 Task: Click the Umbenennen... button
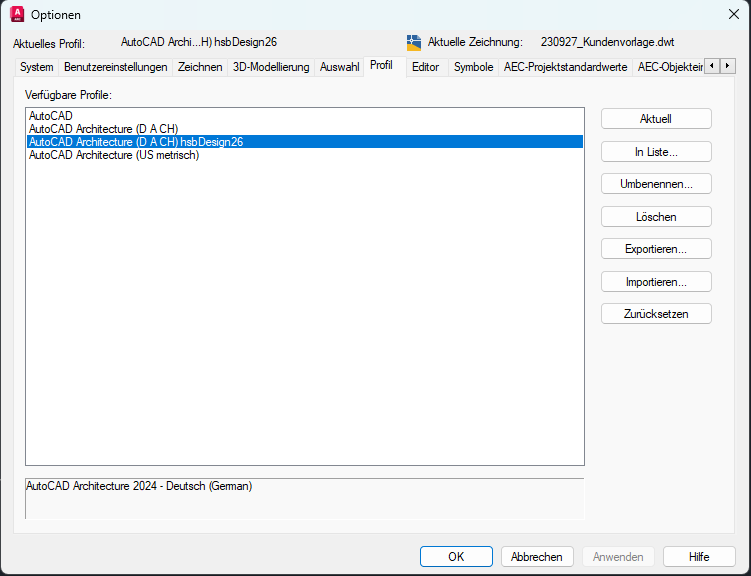coord(656,184)
